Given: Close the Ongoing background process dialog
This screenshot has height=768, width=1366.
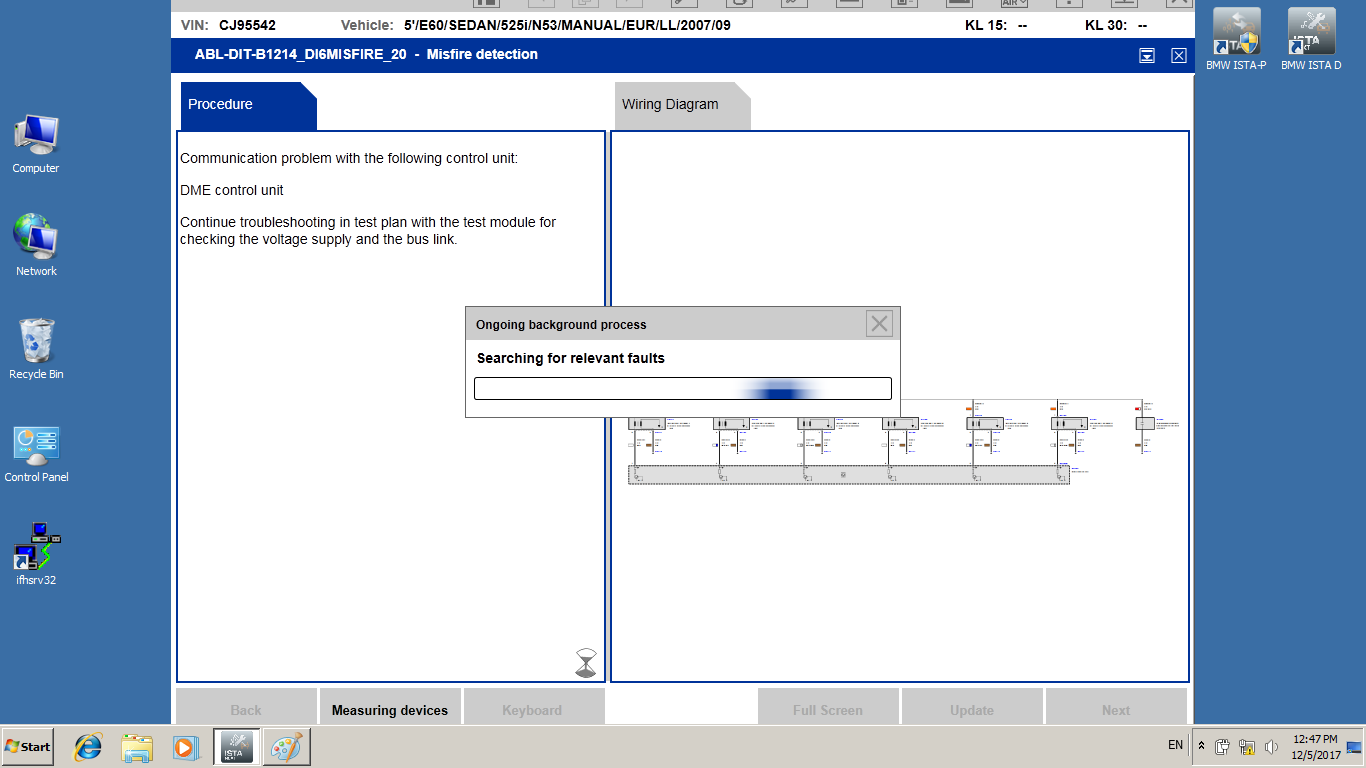Looking at the screenshot, I should 879,323.
